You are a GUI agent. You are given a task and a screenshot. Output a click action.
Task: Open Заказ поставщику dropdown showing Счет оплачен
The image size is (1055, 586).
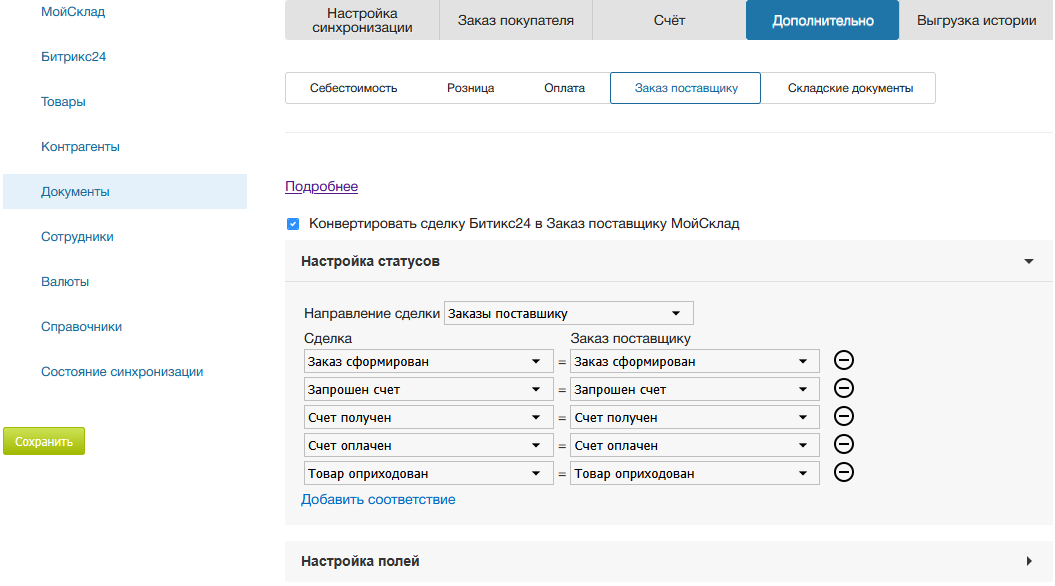(694, 446)
